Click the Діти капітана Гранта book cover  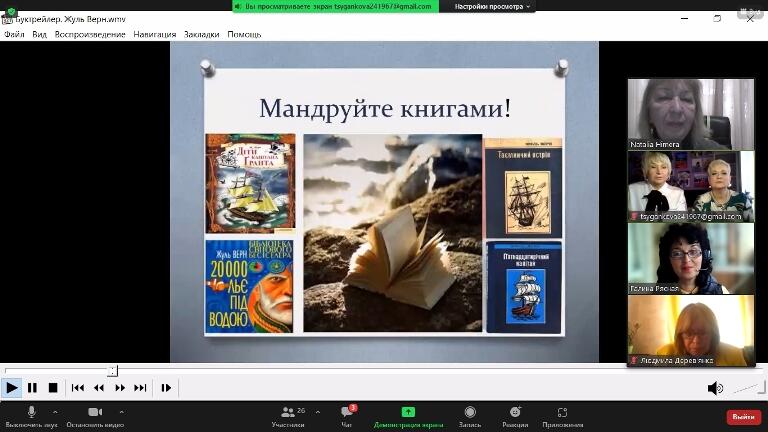[x=250, y=183]
